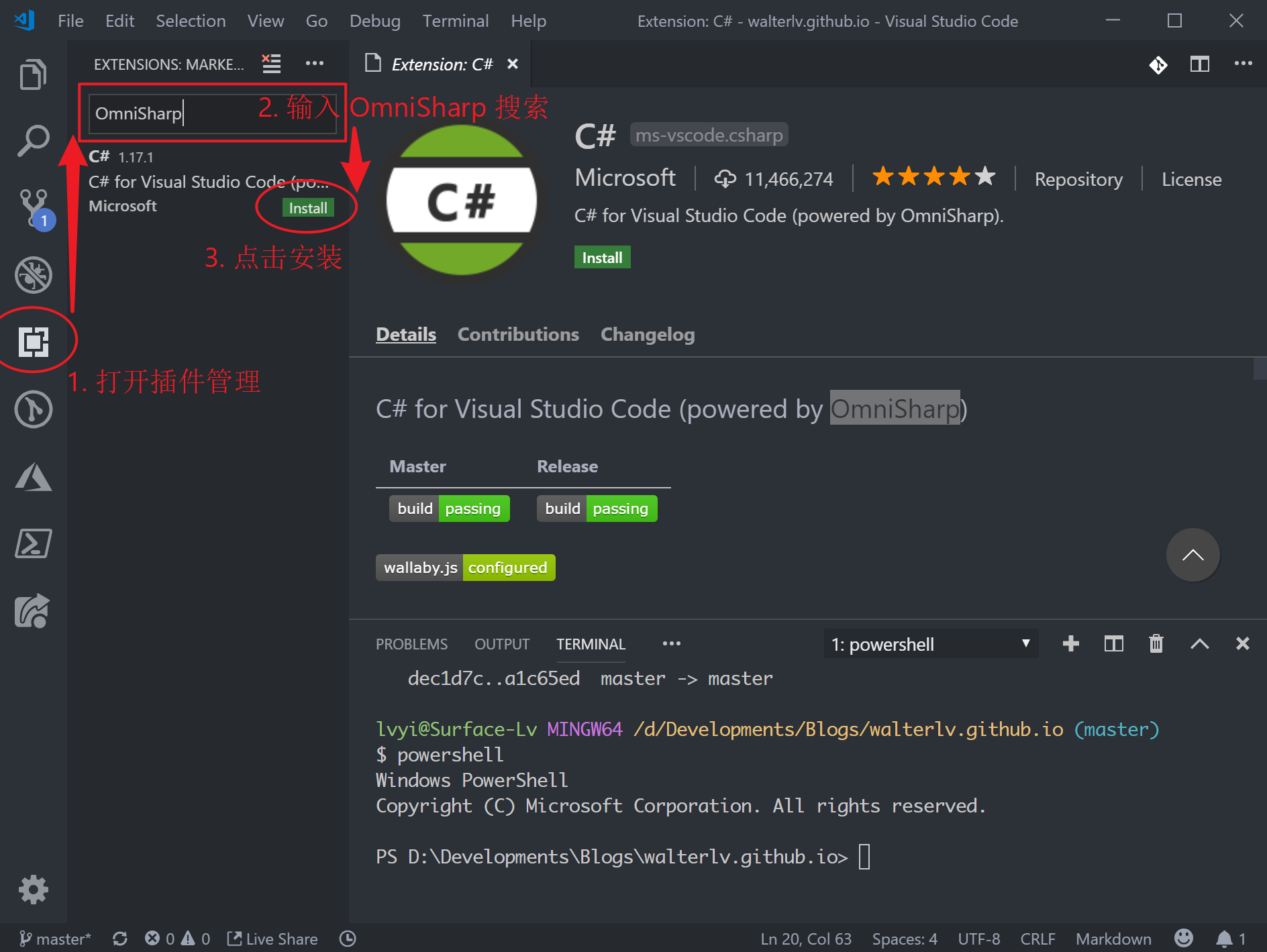Open the Repository link
The width and height of the screenshot is (1267, 952).
click(1078, 178)
